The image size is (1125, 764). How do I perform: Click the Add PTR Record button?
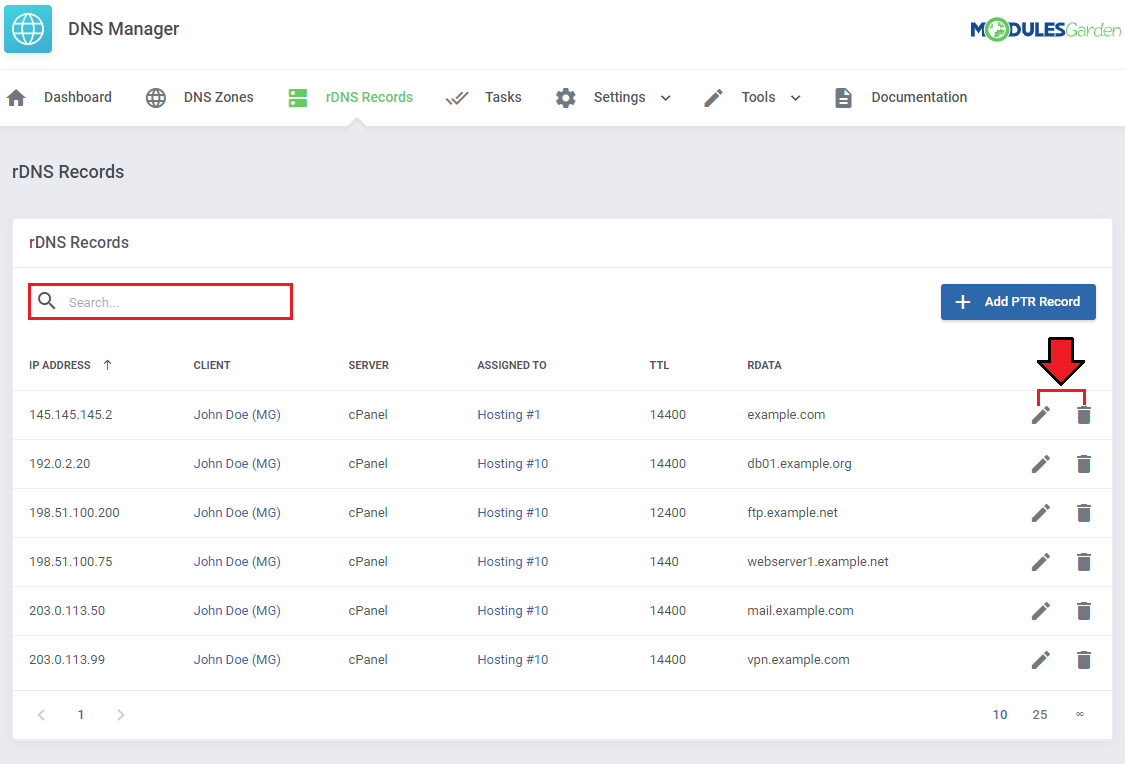[x=1018, y=302]
